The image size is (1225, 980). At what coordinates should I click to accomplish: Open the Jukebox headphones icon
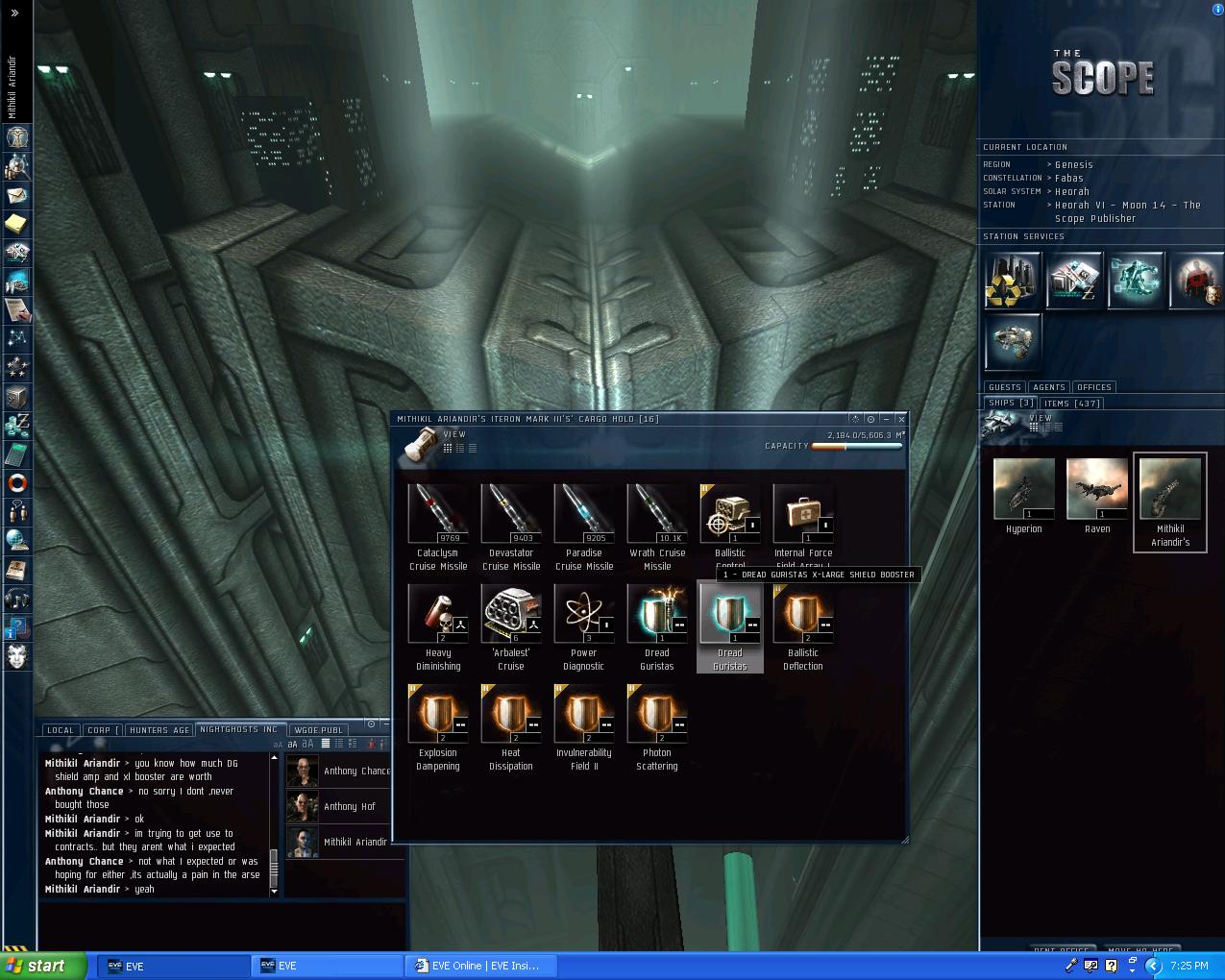coord(17,599)
